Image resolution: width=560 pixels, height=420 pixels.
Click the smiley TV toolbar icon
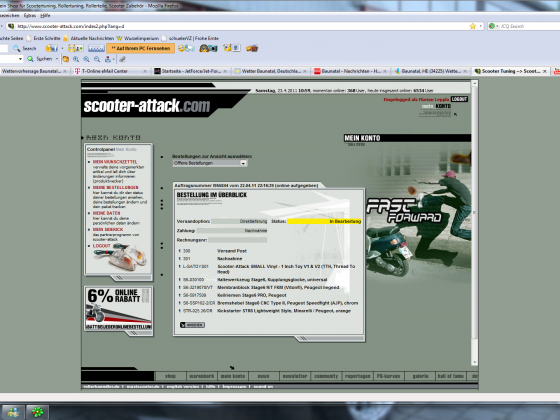click(252, 48)
